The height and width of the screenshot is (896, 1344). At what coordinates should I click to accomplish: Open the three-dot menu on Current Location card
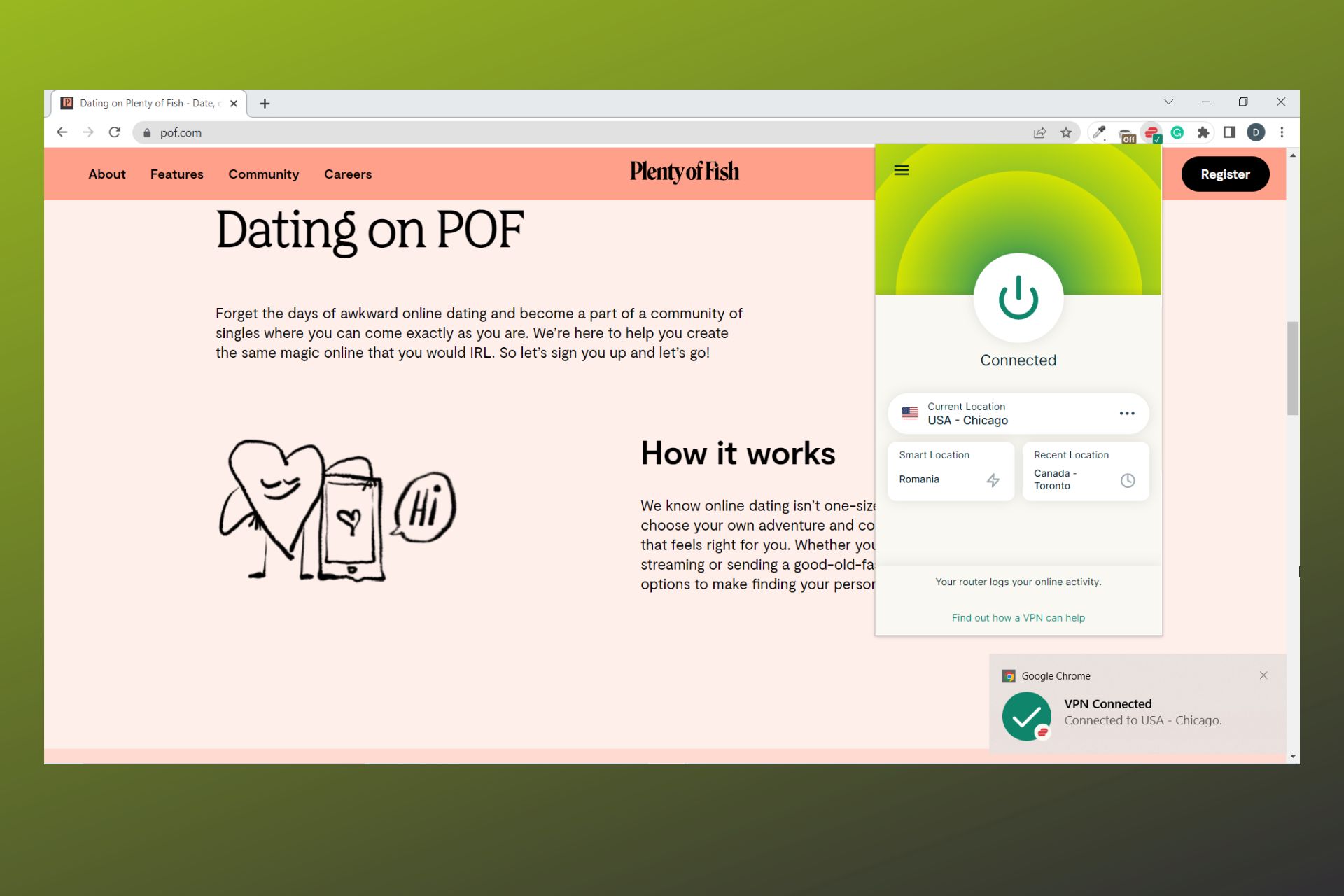click(x=1126, y=413)
